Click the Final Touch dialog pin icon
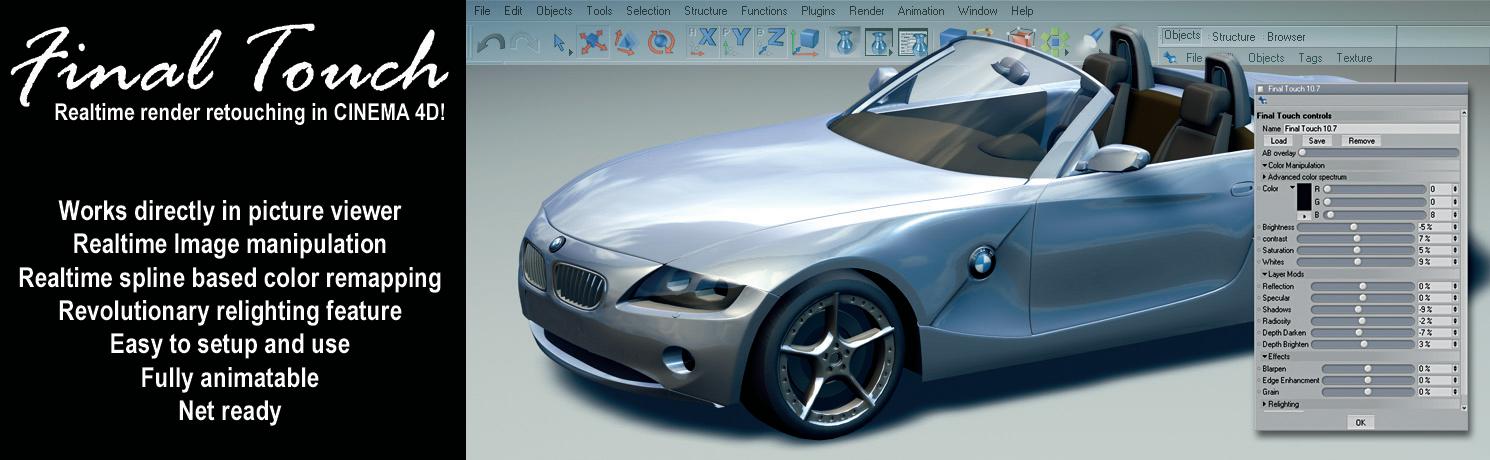 pyautogui.click(x=1263, y=100)
